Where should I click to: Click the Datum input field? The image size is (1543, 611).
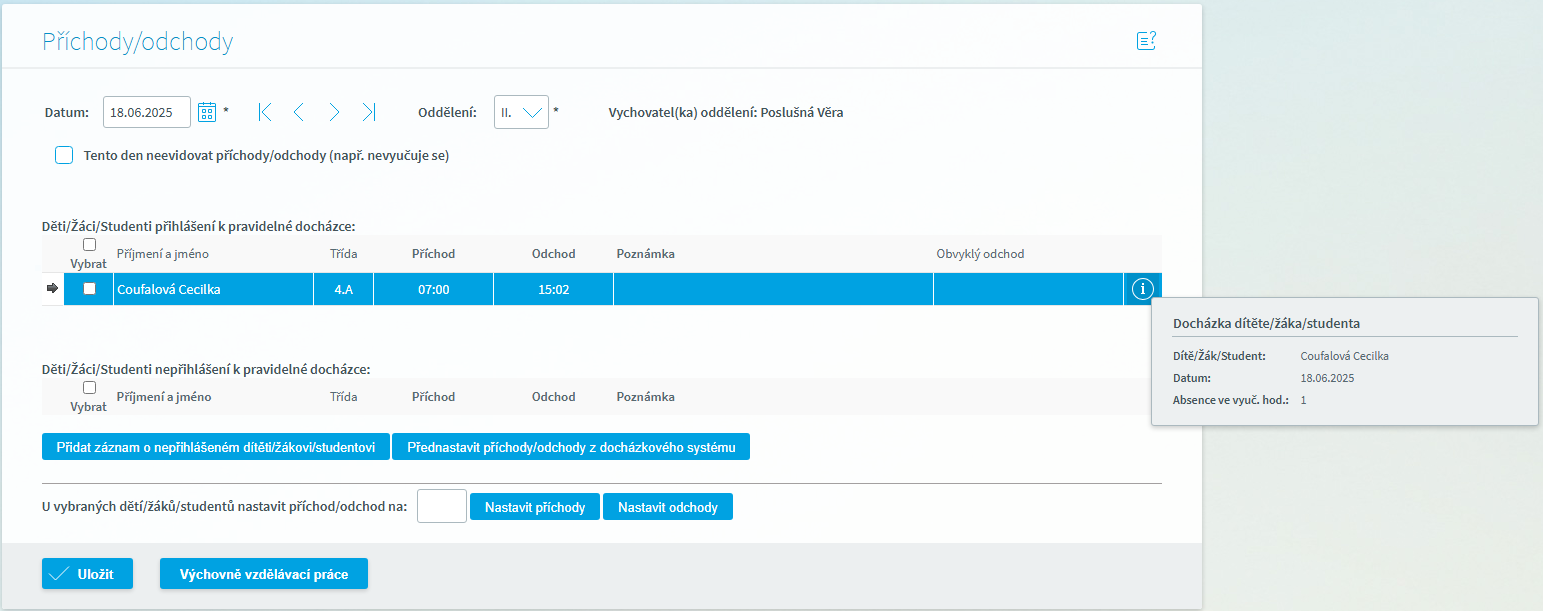point(146,112)
